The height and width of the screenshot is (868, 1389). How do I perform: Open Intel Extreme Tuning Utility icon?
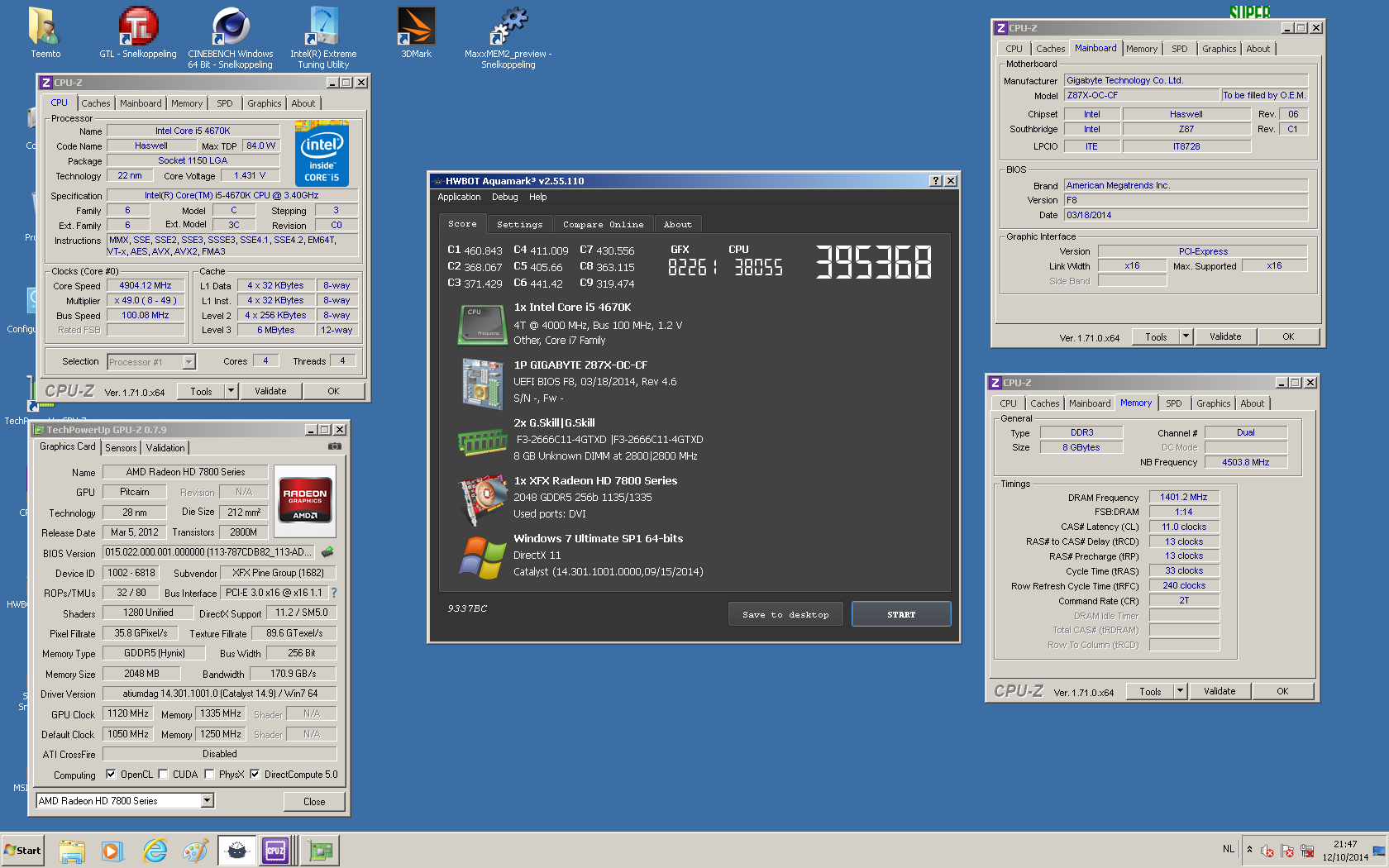pos(323,37)
